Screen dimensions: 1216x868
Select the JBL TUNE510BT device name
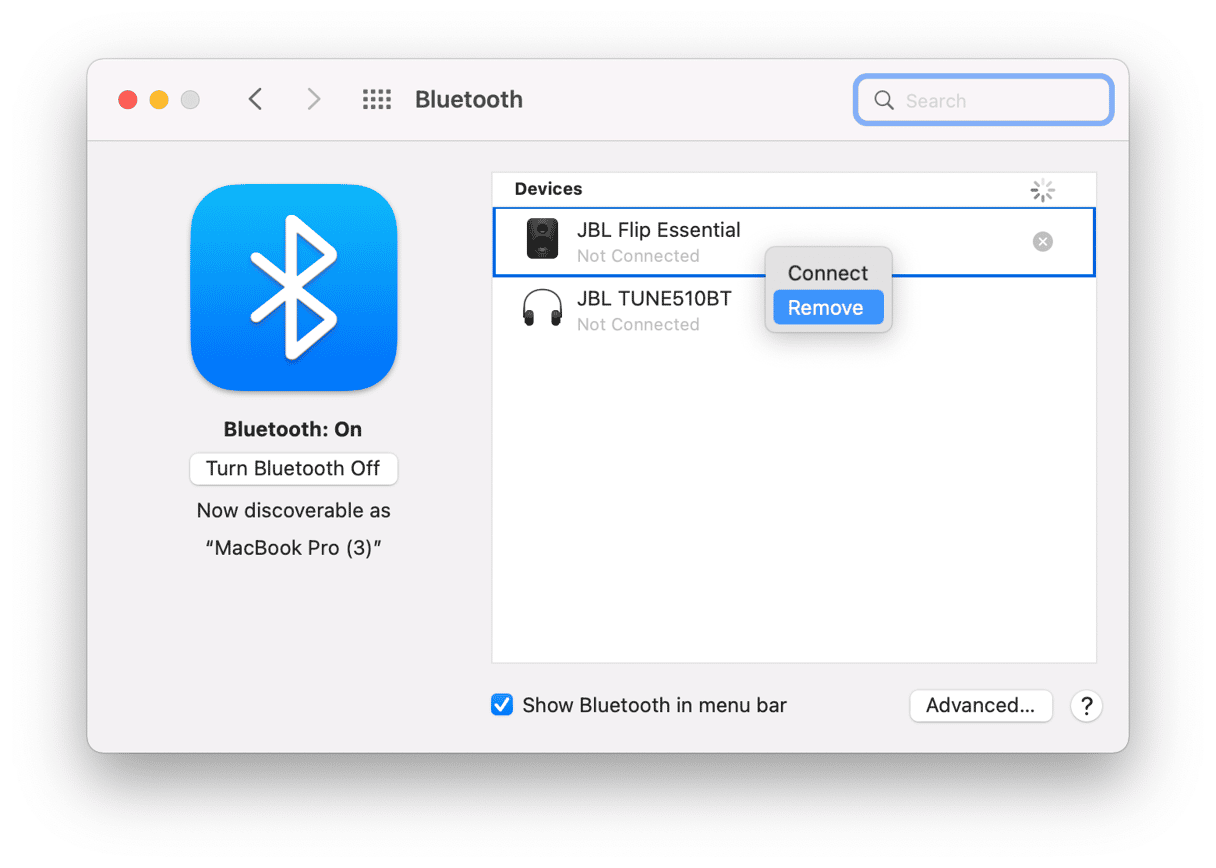654,298
